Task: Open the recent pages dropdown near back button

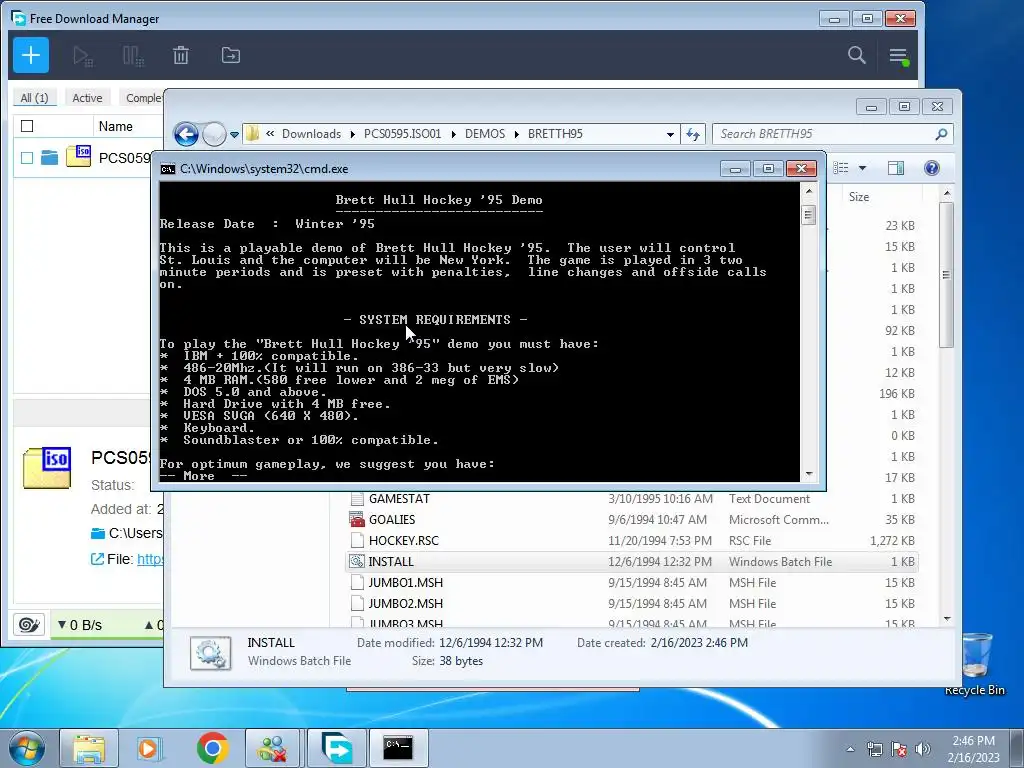Action: [x=234, y=135]
